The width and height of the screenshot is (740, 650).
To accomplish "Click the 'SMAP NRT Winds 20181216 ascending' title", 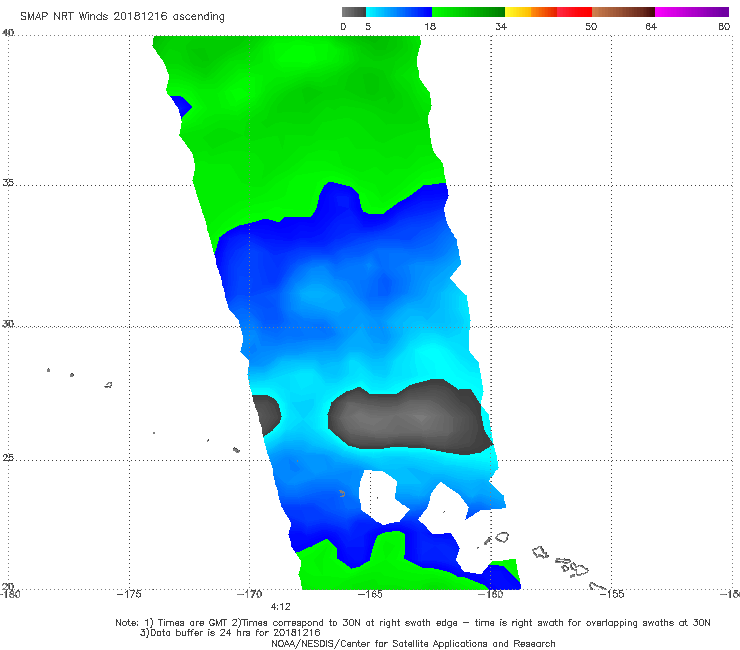I will [122, 16].
